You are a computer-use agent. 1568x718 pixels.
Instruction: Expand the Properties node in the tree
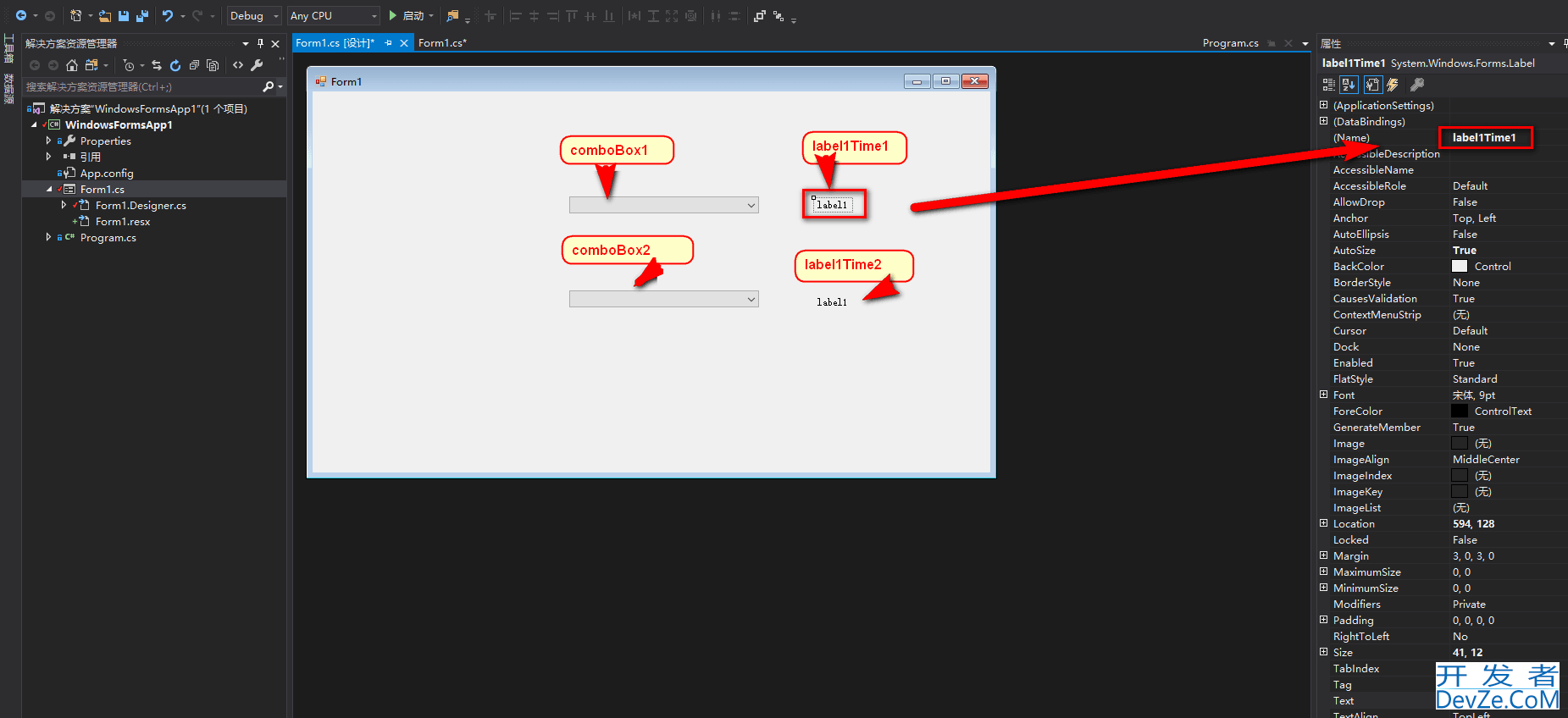click(x=48, y=141)
